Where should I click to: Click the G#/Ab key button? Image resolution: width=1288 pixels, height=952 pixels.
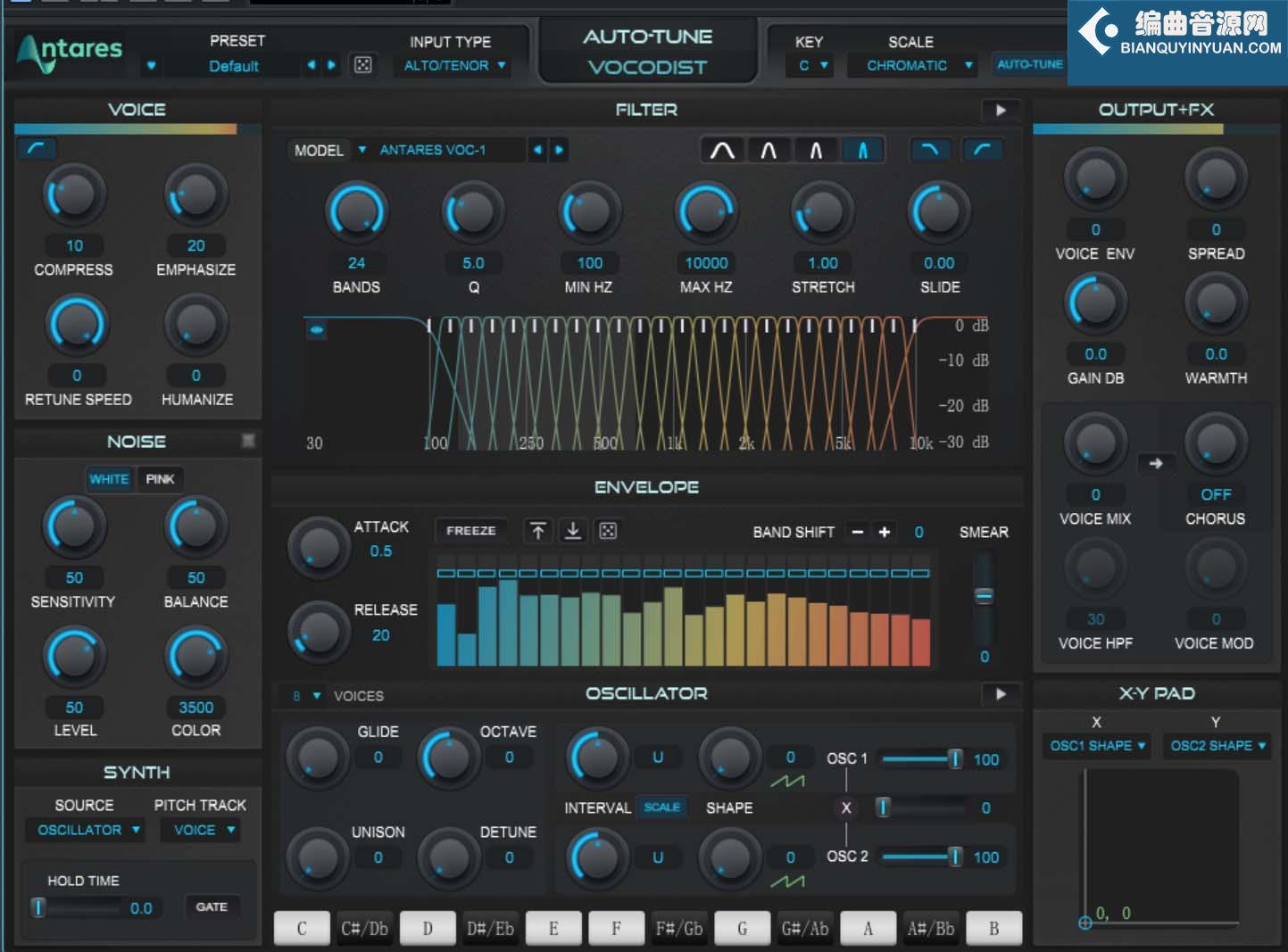tap(805, 929)
